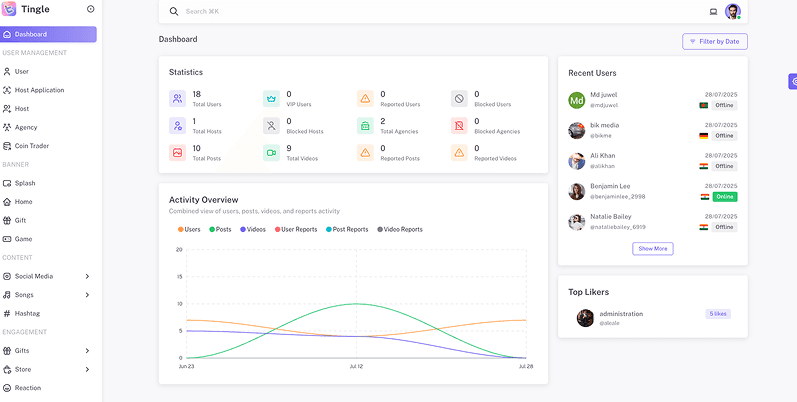Toggle the Video Reports legend item

(x=400, y=230)
